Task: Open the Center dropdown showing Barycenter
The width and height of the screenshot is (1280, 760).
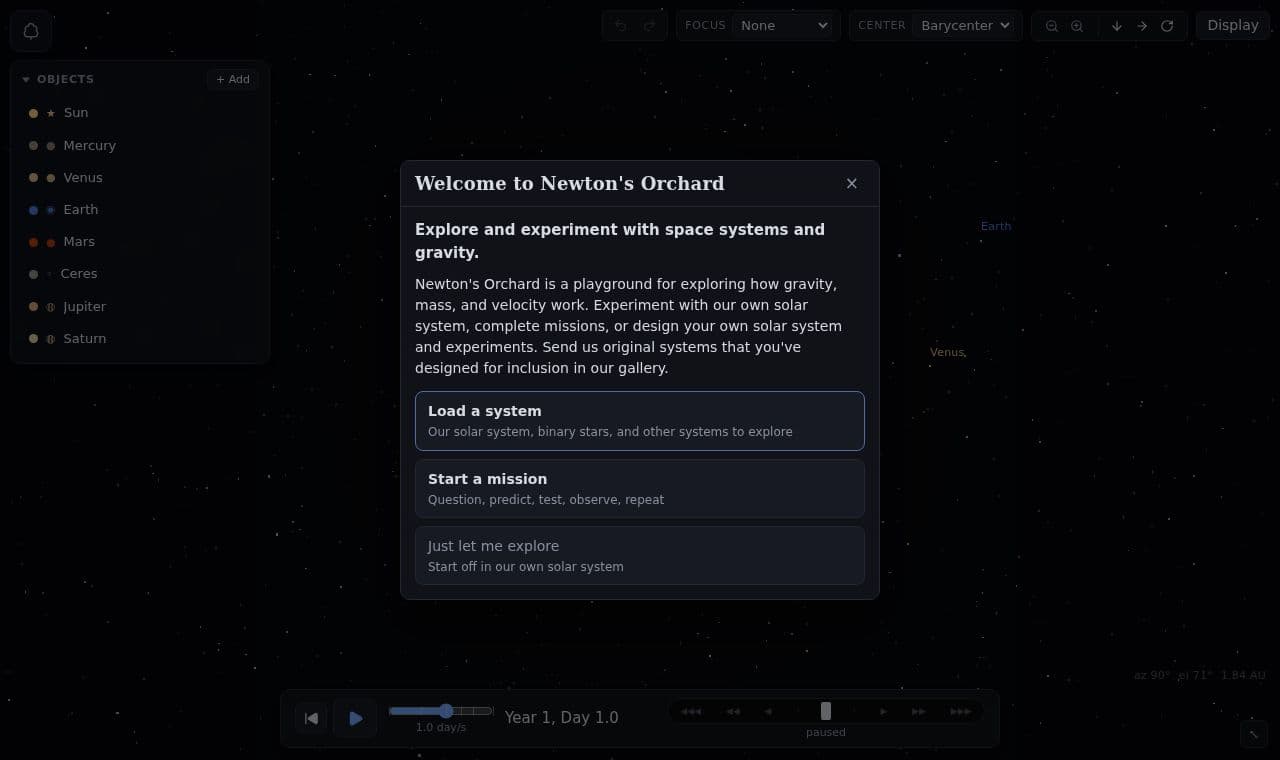Action: pyautogui.click(x=964, y=26)
